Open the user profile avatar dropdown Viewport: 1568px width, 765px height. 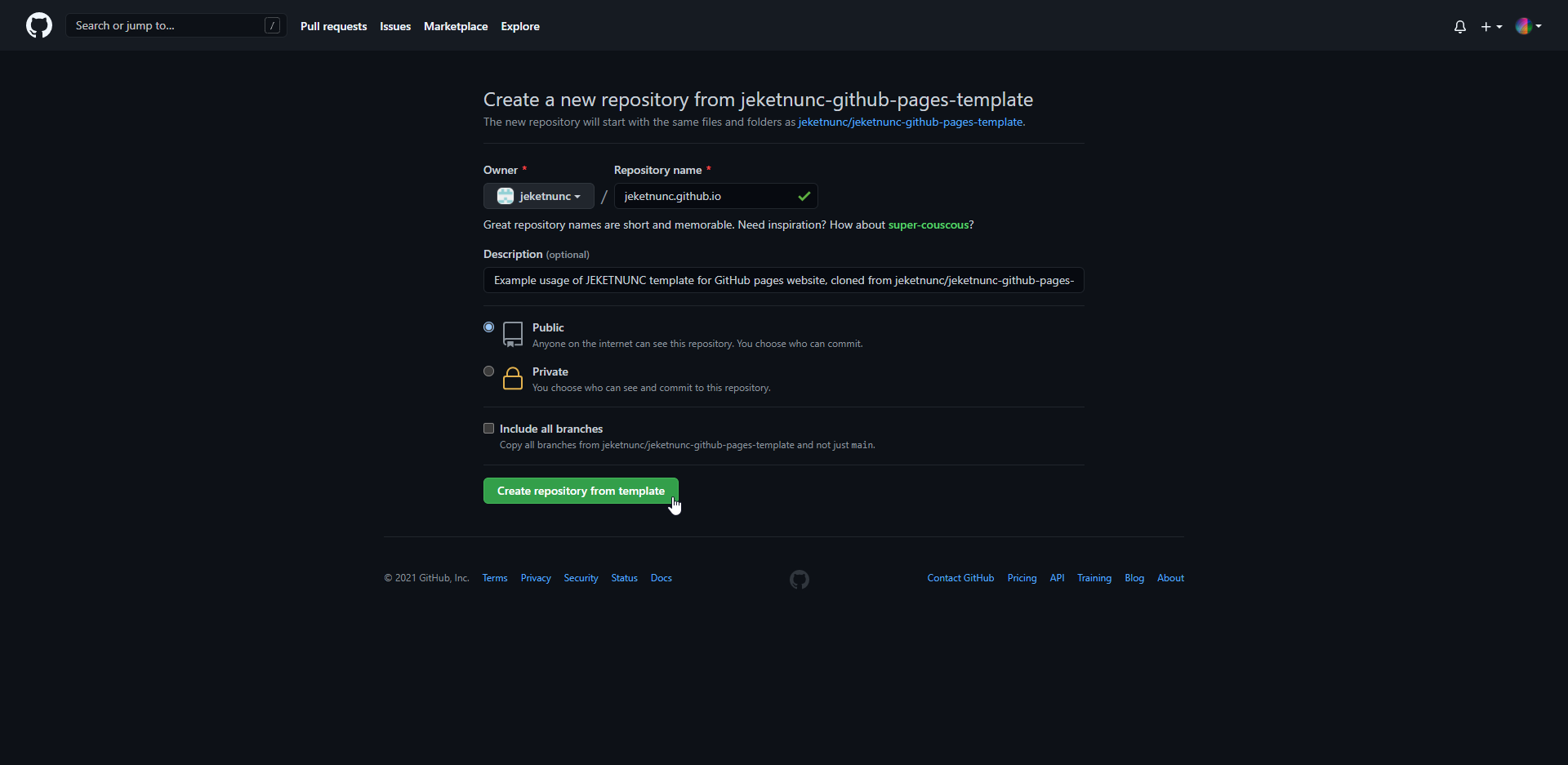(1529, 26)
